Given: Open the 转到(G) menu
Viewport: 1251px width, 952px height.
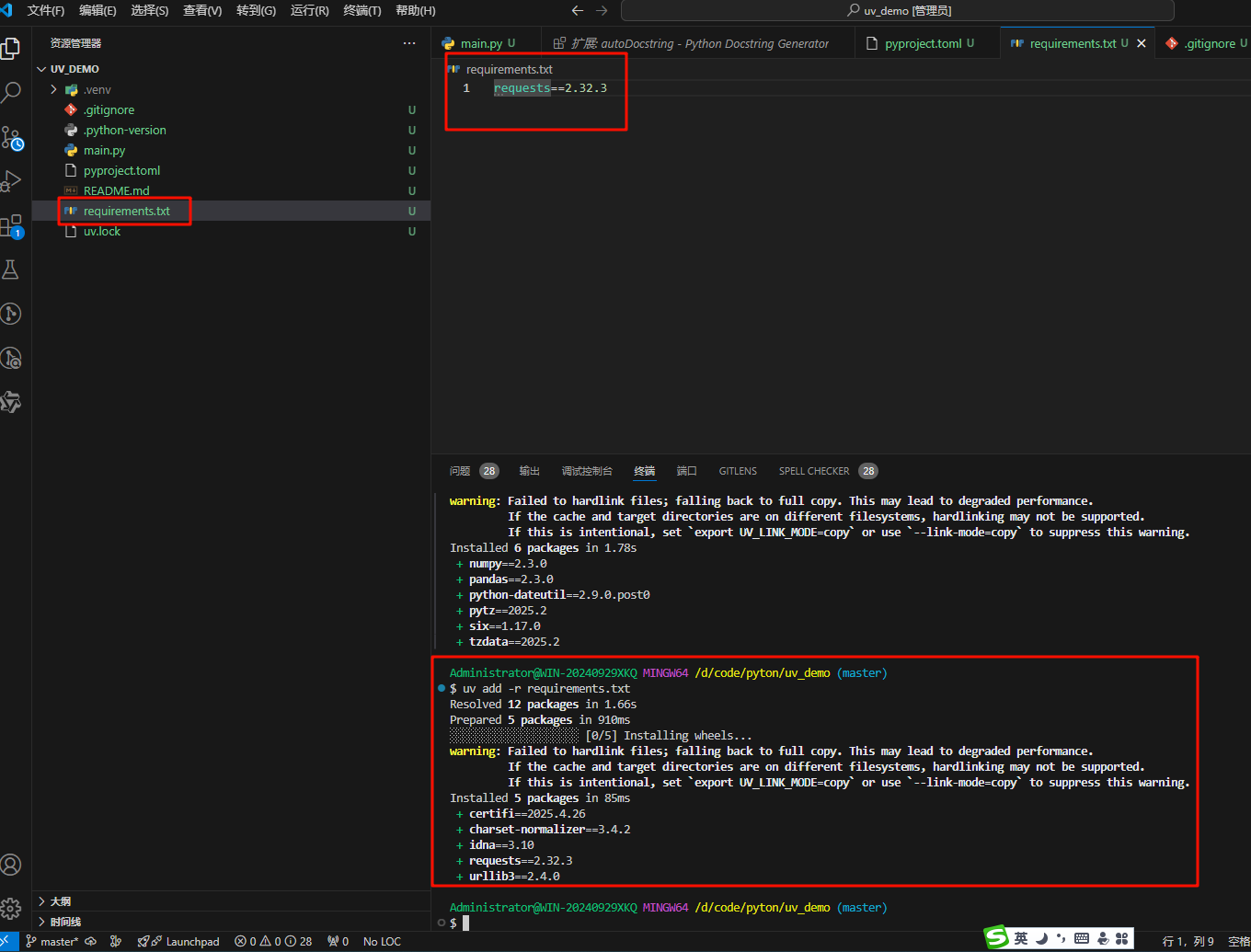Looking at the screenshot, I should pyautogui.click(x=256, y=10).
